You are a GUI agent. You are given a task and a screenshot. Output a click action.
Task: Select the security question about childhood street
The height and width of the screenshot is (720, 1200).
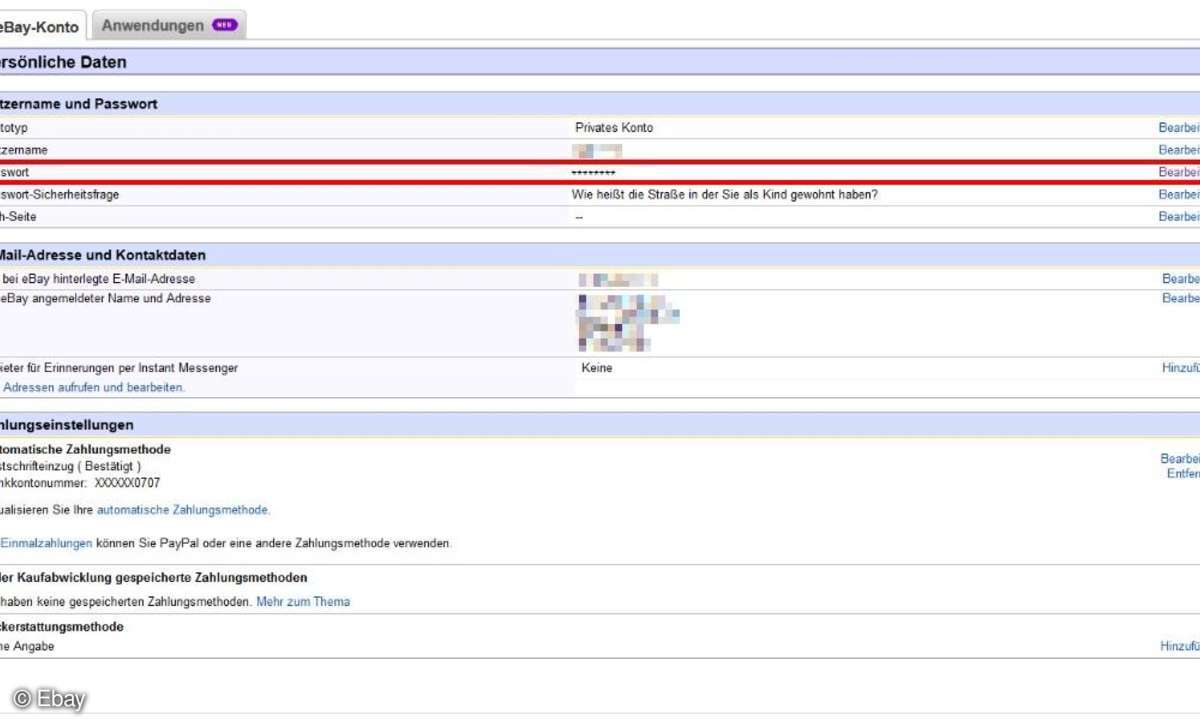click(725, 194)
